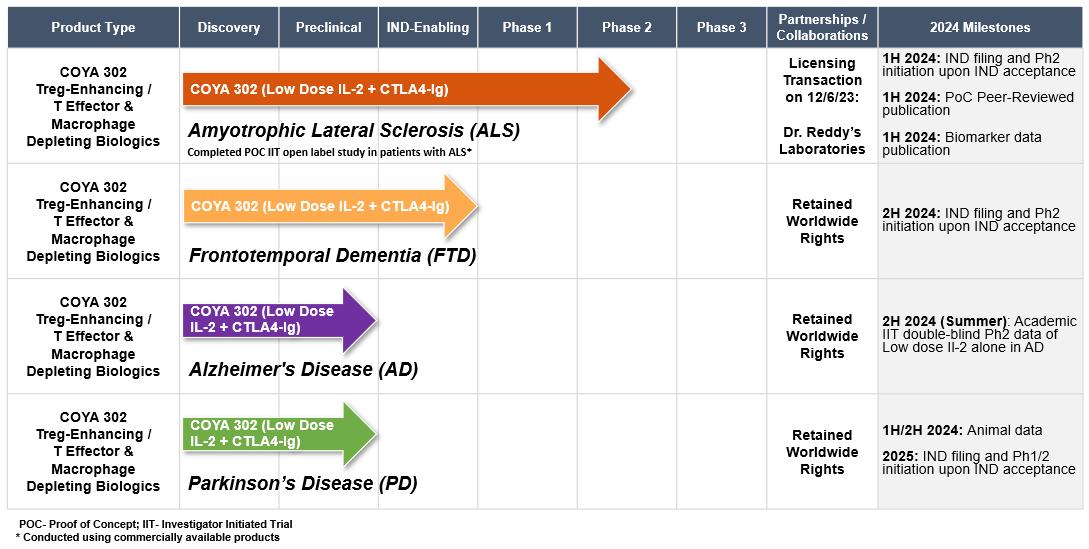Screen dimensions: 1089x549
Task: Click the Product Type column header
Action: [x=93, y=27]
